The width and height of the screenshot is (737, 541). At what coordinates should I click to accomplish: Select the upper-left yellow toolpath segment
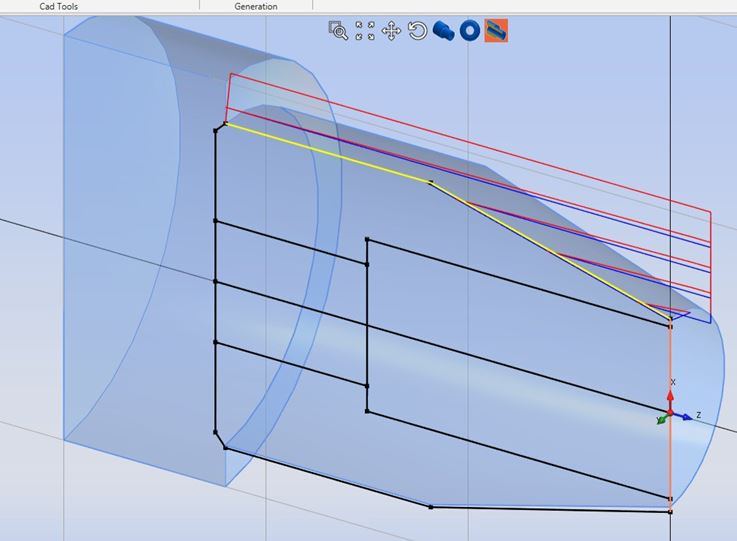click(328, 153)
